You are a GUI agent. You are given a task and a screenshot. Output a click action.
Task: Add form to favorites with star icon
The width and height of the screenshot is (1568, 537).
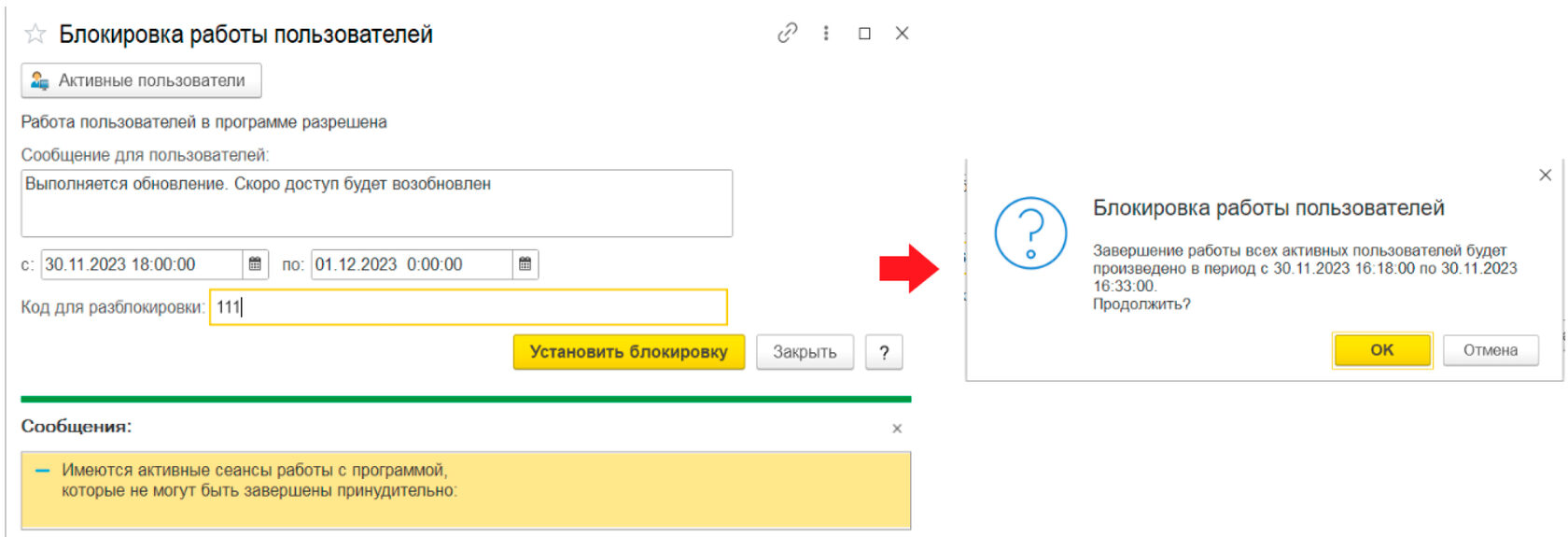(35, 35)
